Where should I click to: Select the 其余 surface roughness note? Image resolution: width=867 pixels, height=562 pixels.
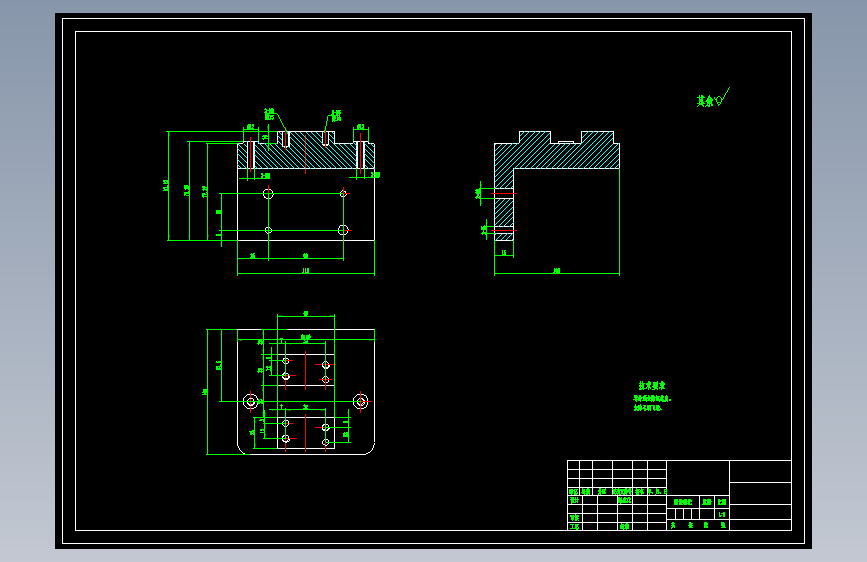click(x=713, y=98)
